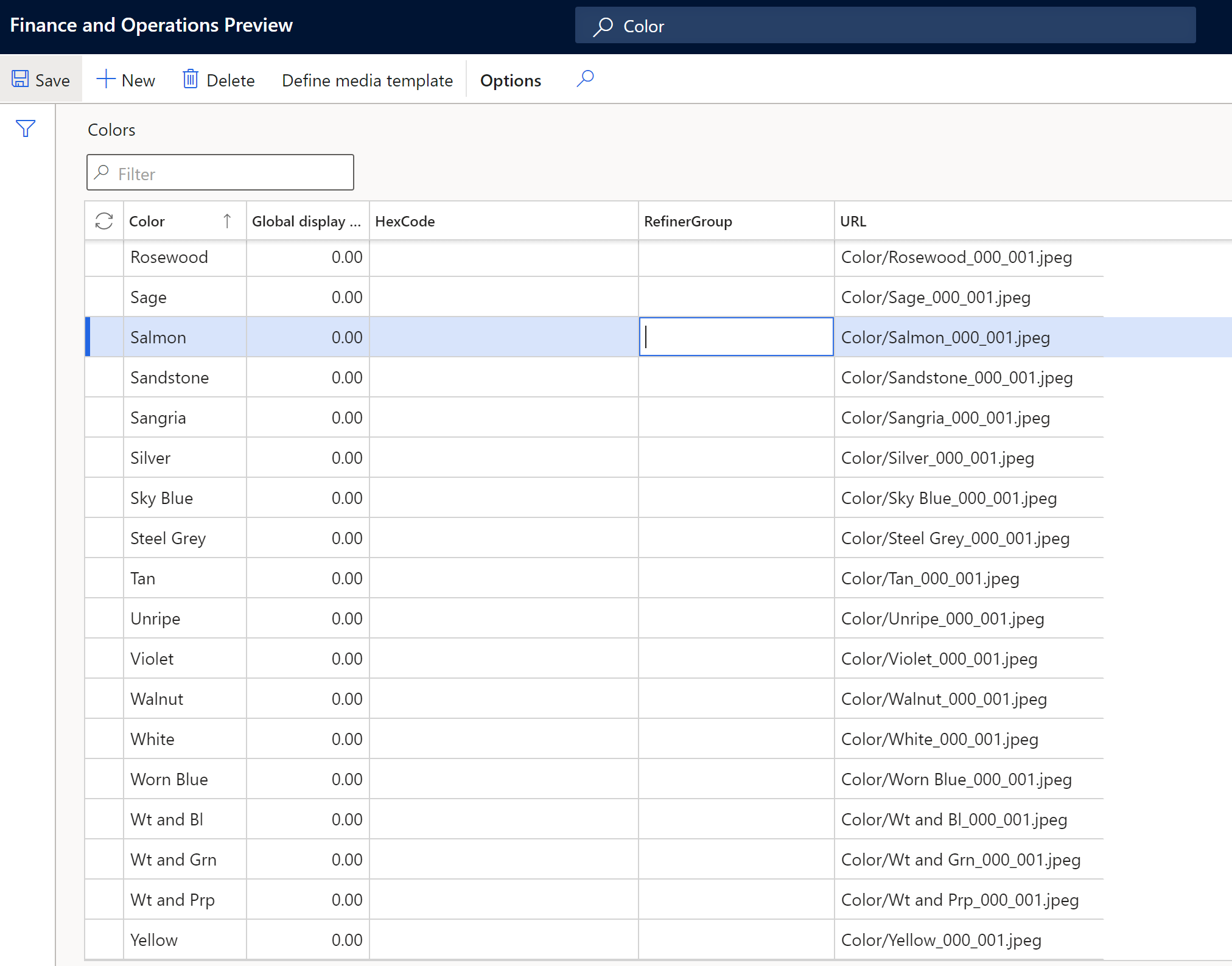Viewport: 1232px width, 966px height.
Task: Open the Define media template menu item
Action: click(x=367, y=80)
